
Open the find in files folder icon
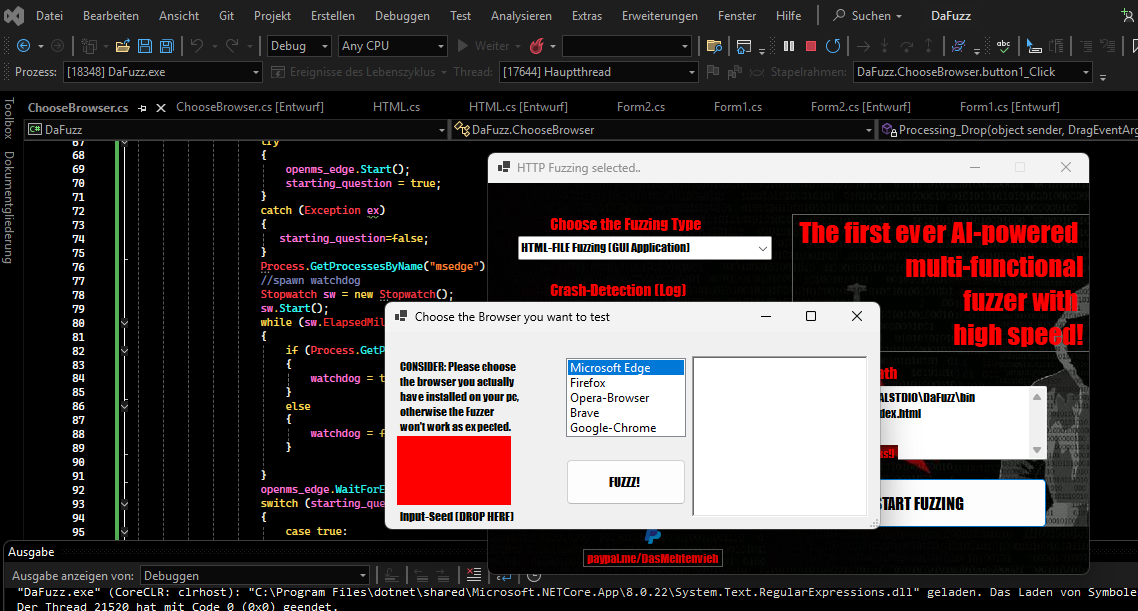[x=714, y=46]
